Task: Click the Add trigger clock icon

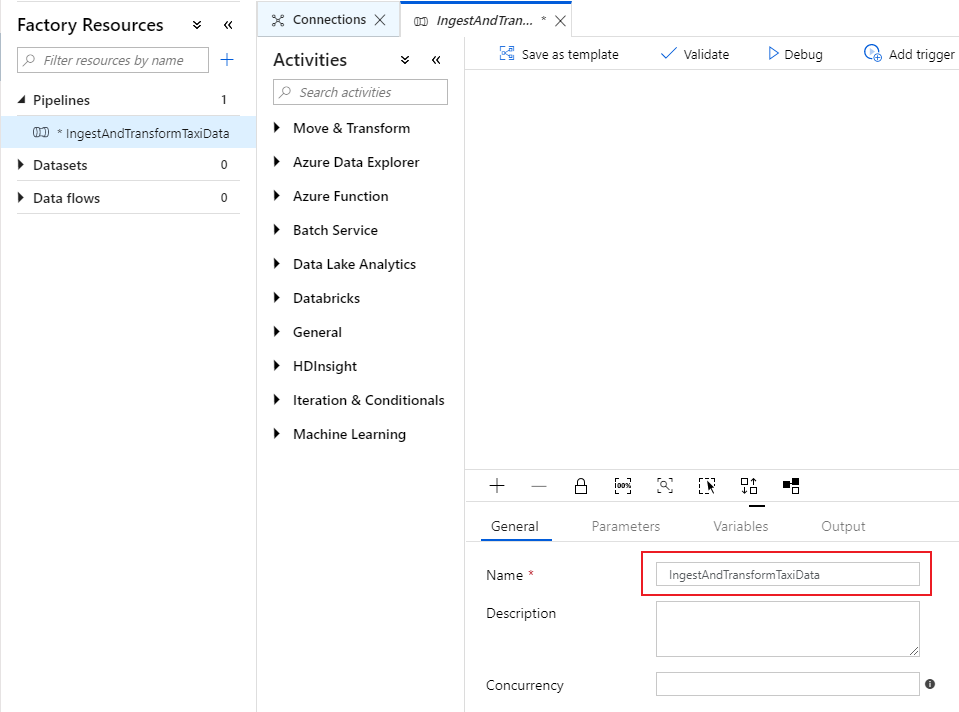Action: pyautogui.click(x=873, y=53)
